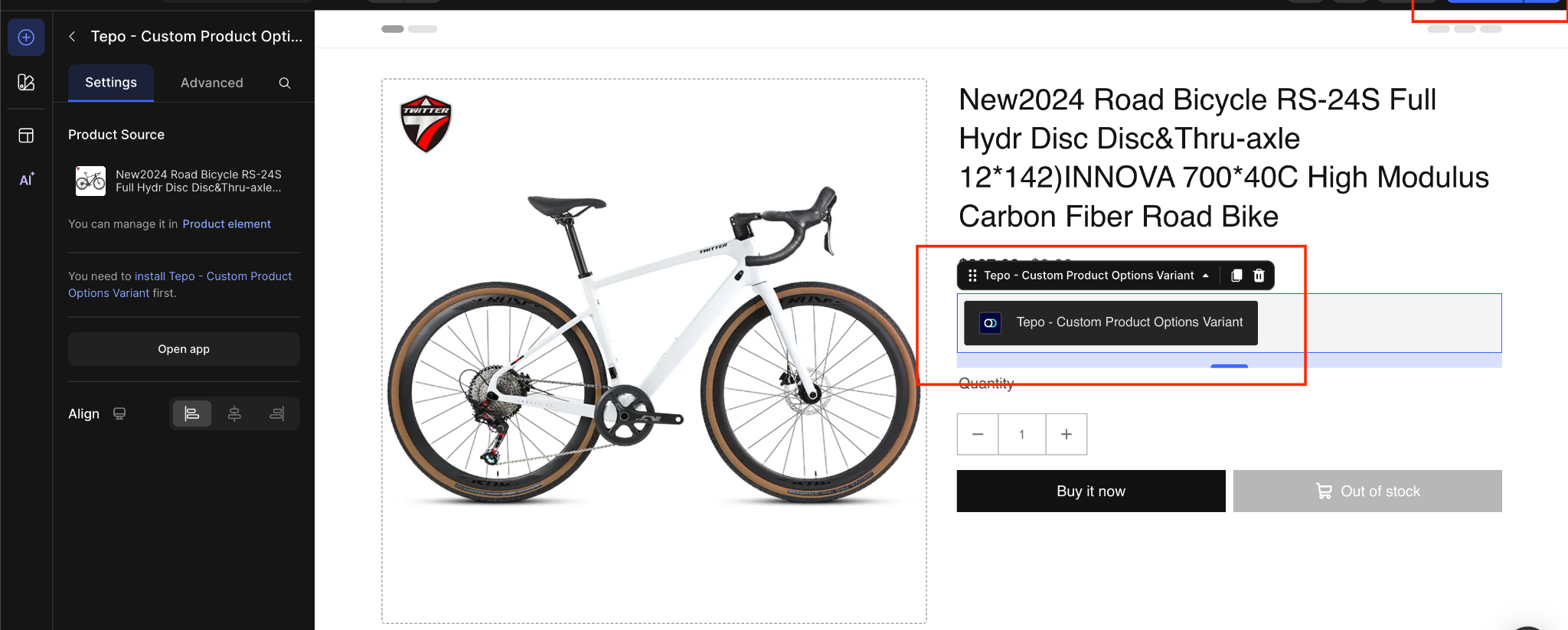The width and height of the screenshot is (1568, 630).
Task: Click the desktop device icon beside Align
Action: (119, 413)
